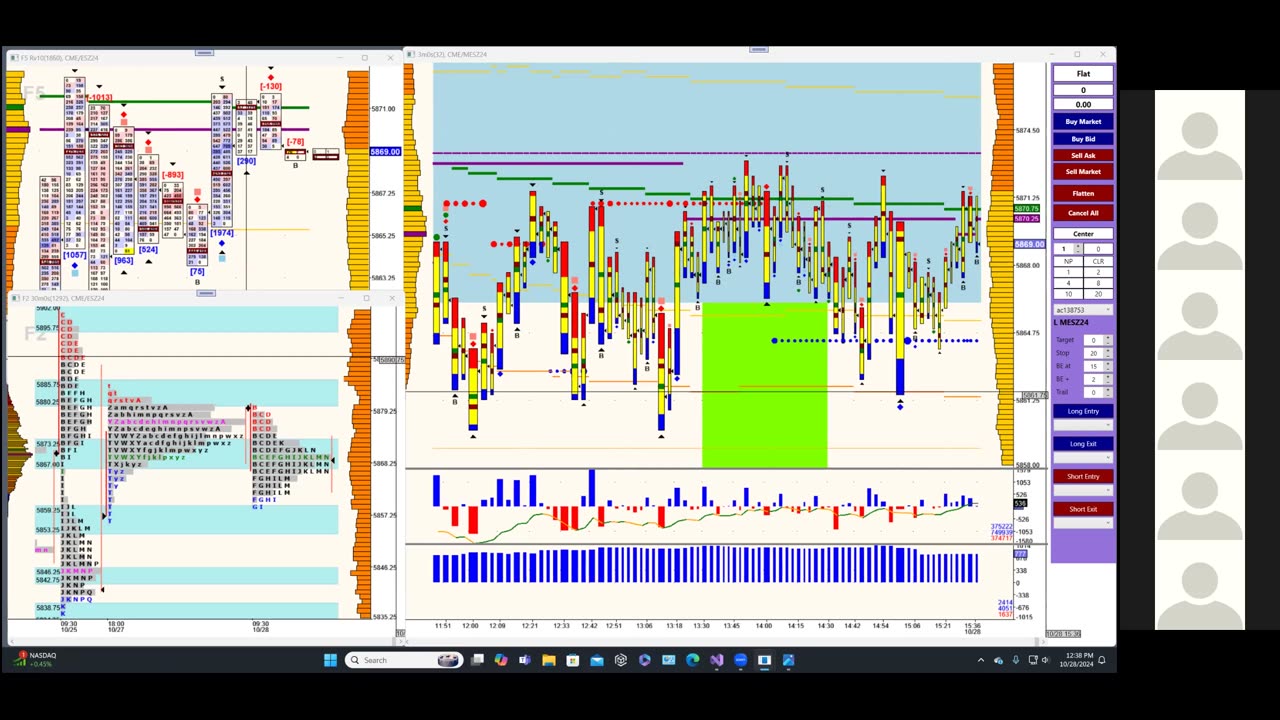Click the Sell Market button
1280x720 pixels.
pos(1083,172)
